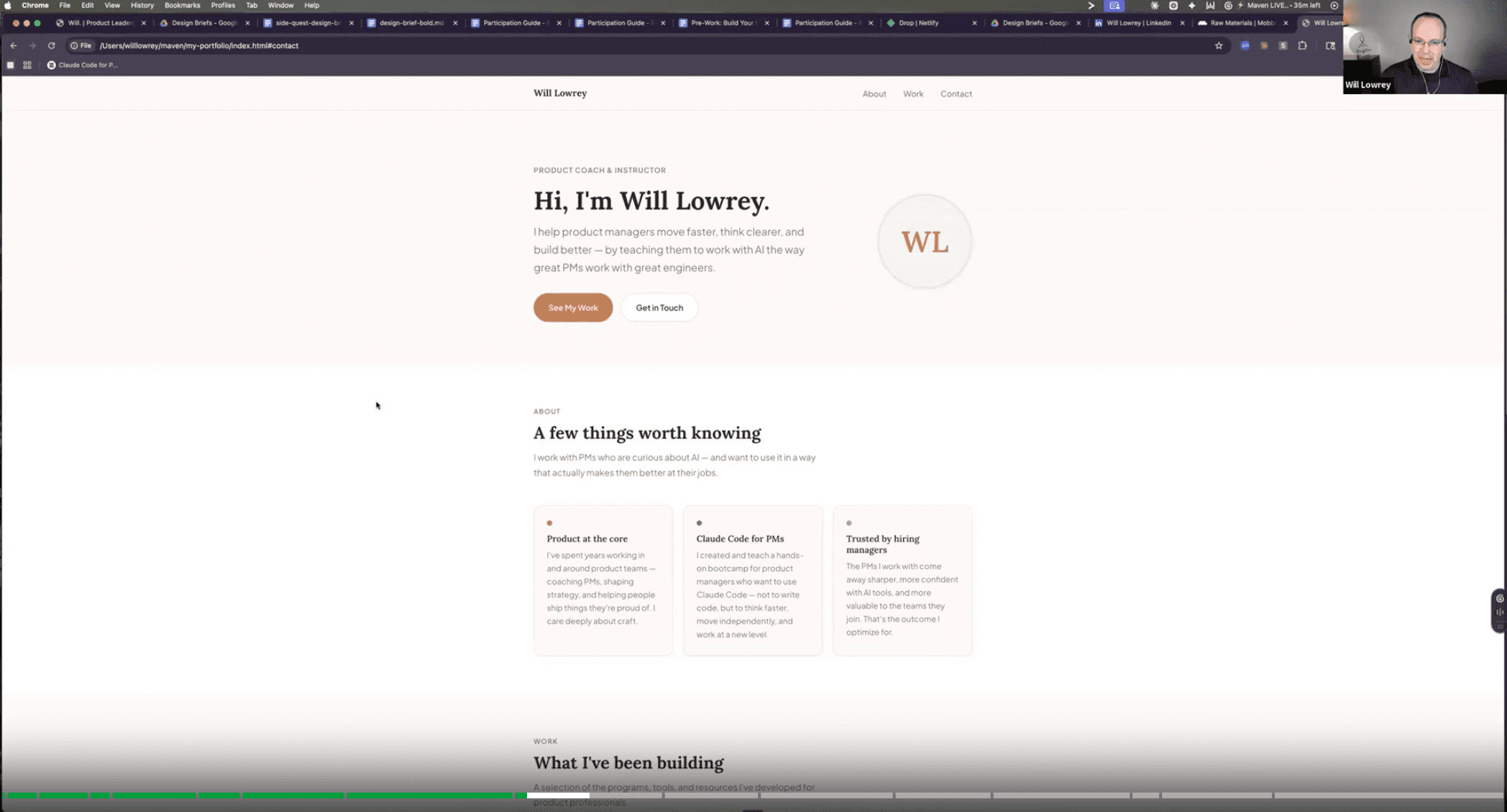Image resolution: width=1507 pixels, height=812 pixels.
Task: Open the View menu
Action: [x=112, y=5]
